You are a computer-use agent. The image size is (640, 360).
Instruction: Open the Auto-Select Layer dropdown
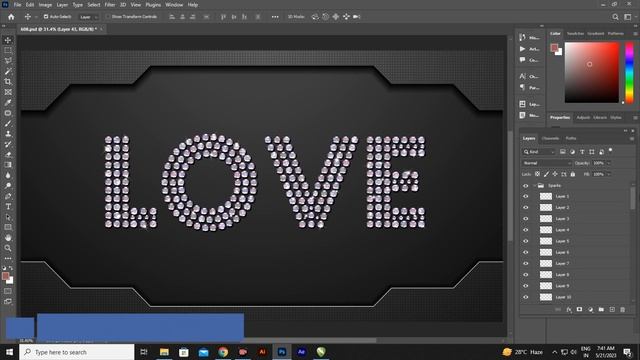89,17
